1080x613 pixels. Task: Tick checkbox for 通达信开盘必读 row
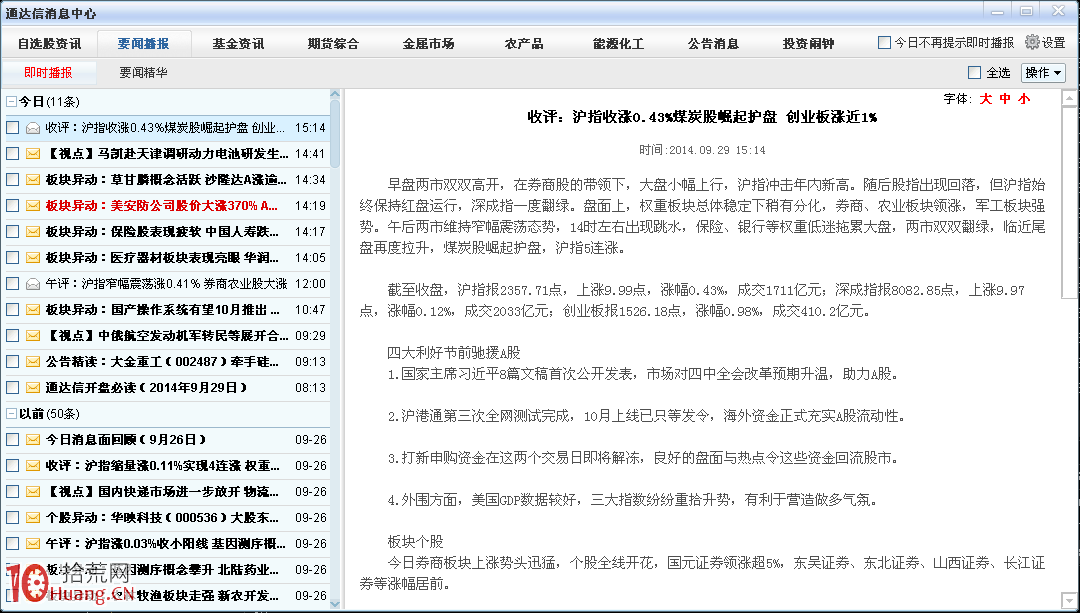coord(12,388)
